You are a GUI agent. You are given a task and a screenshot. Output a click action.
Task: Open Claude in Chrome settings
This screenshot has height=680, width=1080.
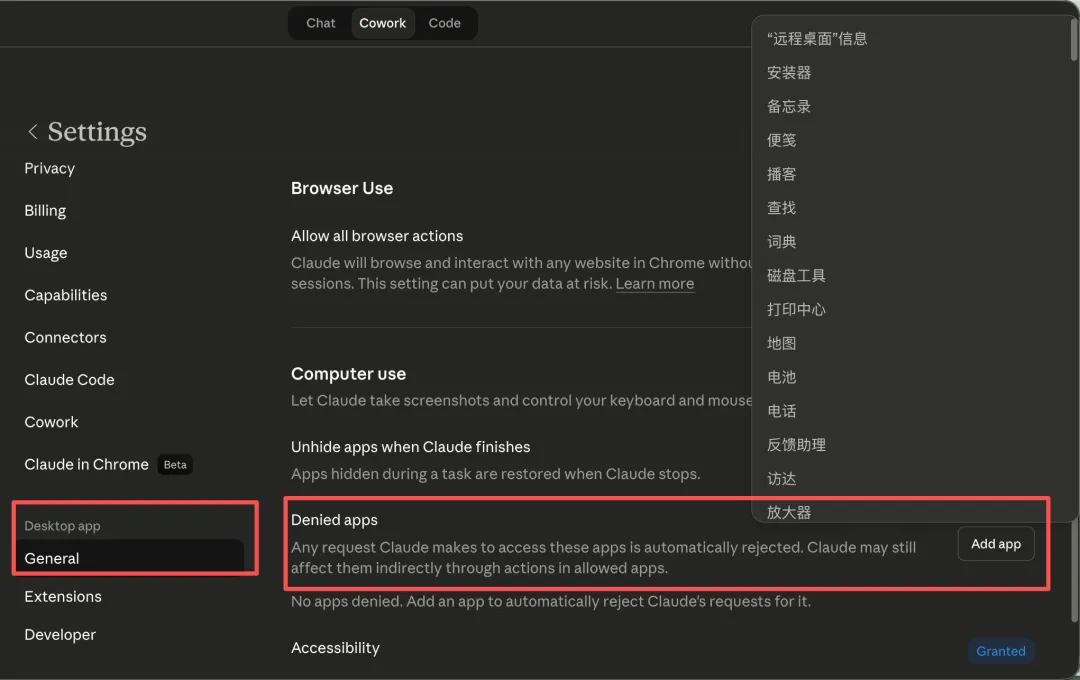pyautogui.click(x=87, y=464)
